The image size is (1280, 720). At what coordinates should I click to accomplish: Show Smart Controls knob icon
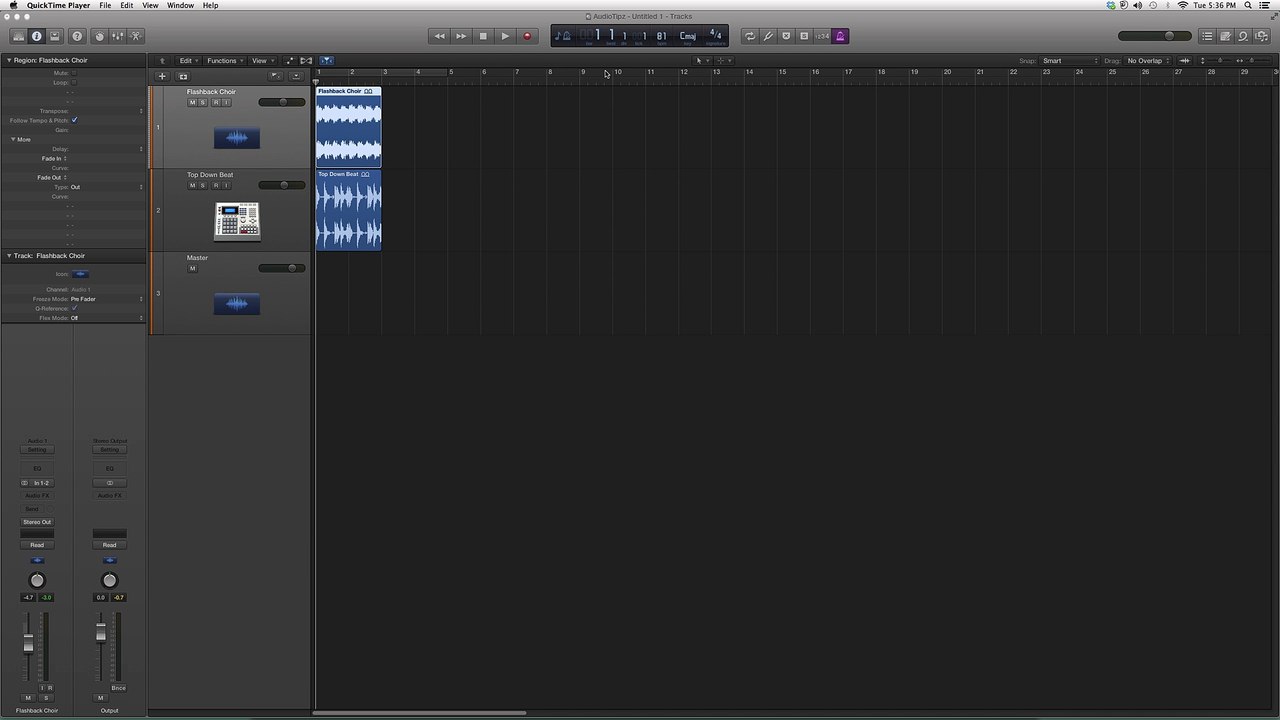(99, 36)
